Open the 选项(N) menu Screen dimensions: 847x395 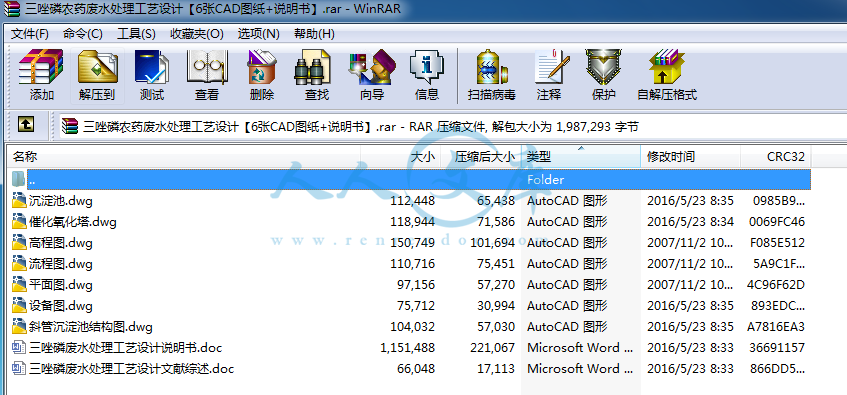[258, 34]
